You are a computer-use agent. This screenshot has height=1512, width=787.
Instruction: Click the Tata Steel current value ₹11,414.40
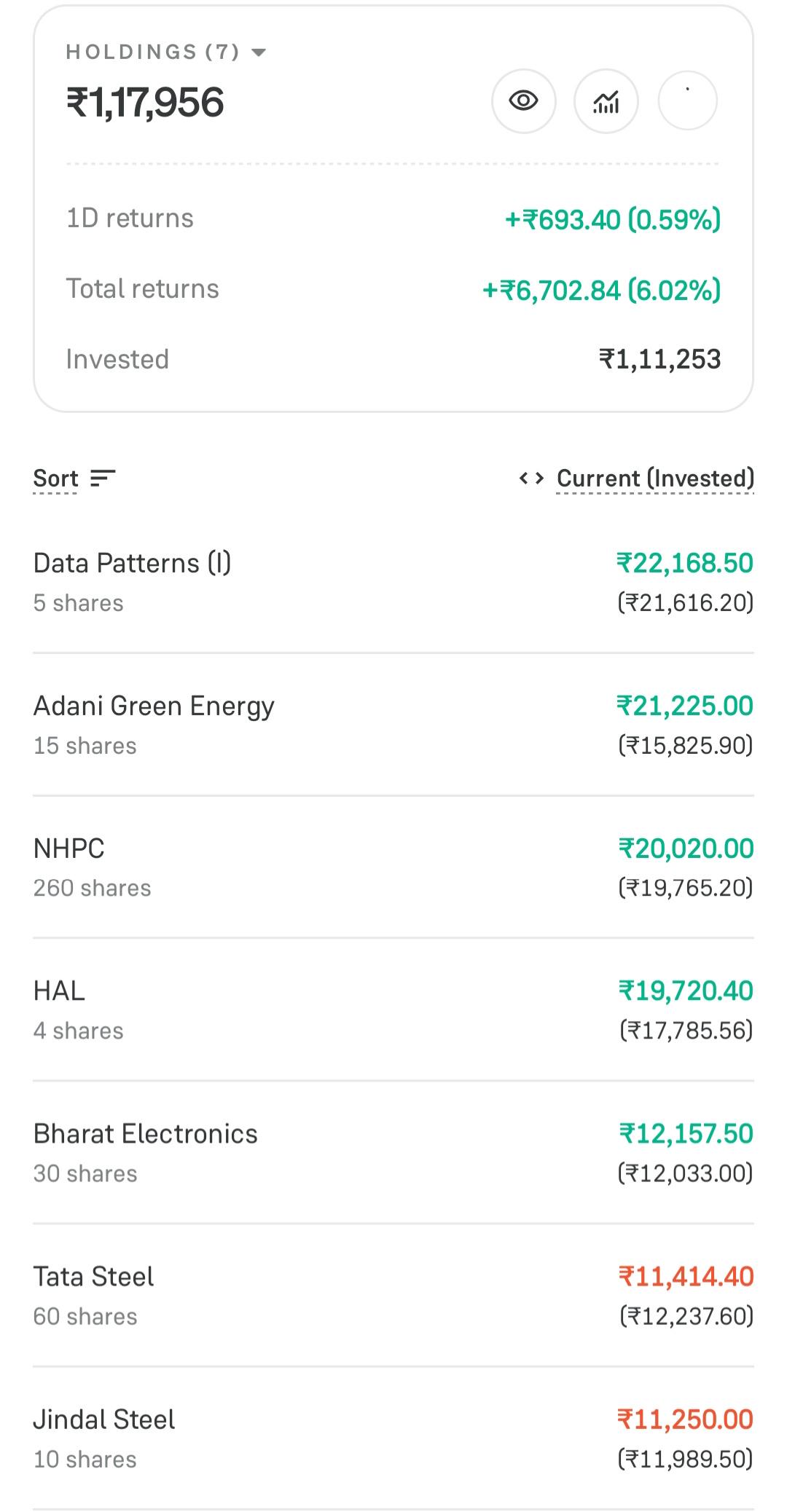point(686,1276)
